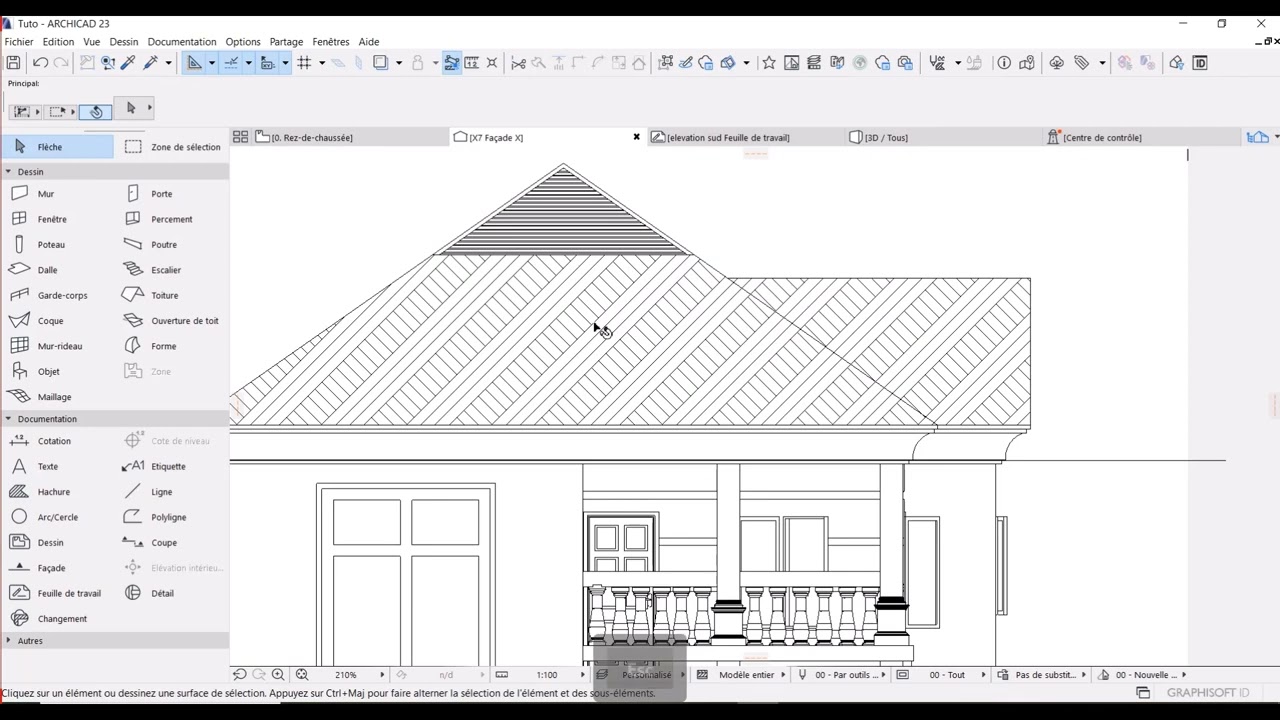The height and width of the screenshot is (720, 1280).
Task: Click the star favorites icon
Action: tap(769, 63)
